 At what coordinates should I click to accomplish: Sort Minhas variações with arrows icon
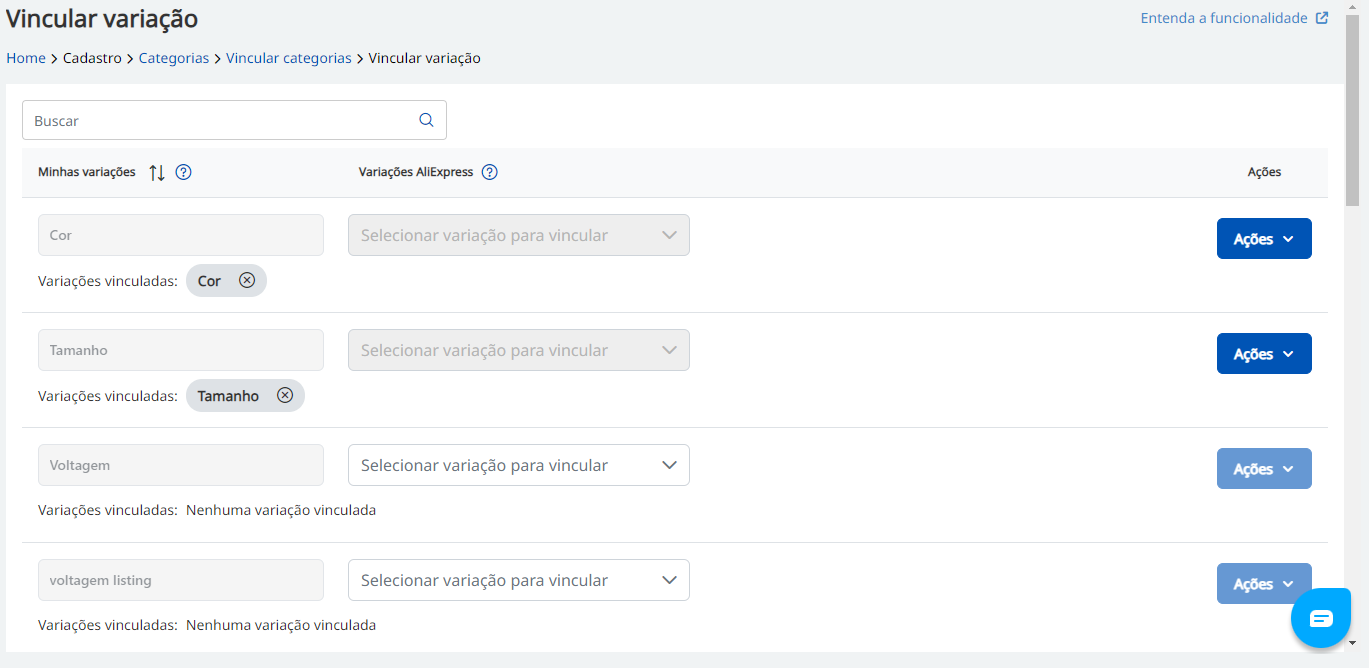[157, 172]
